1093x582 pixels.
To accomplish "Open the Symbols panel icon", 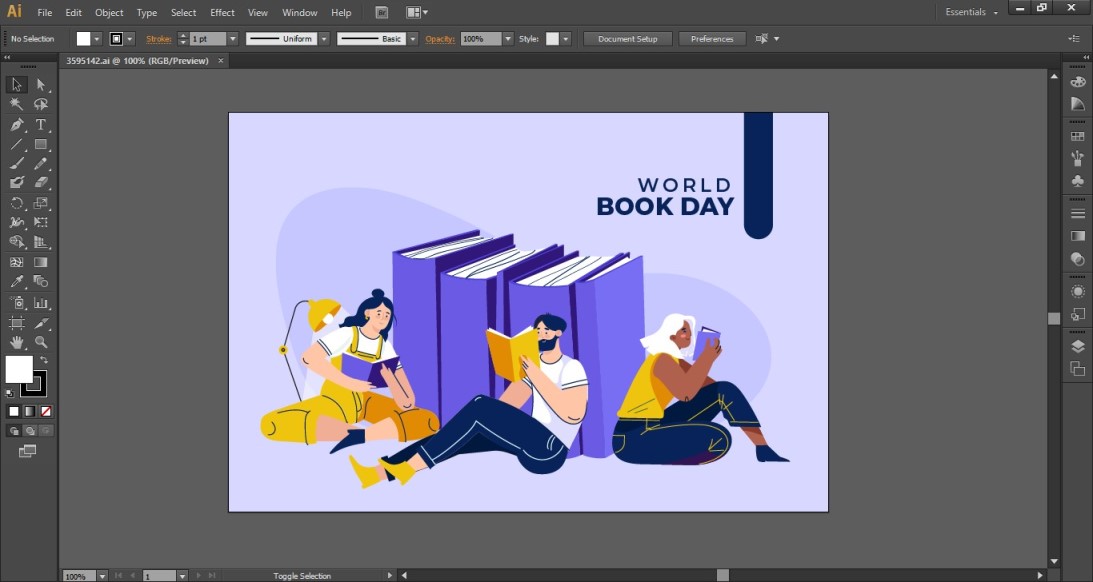I will pyautogui.click(x=1078, y=181).
